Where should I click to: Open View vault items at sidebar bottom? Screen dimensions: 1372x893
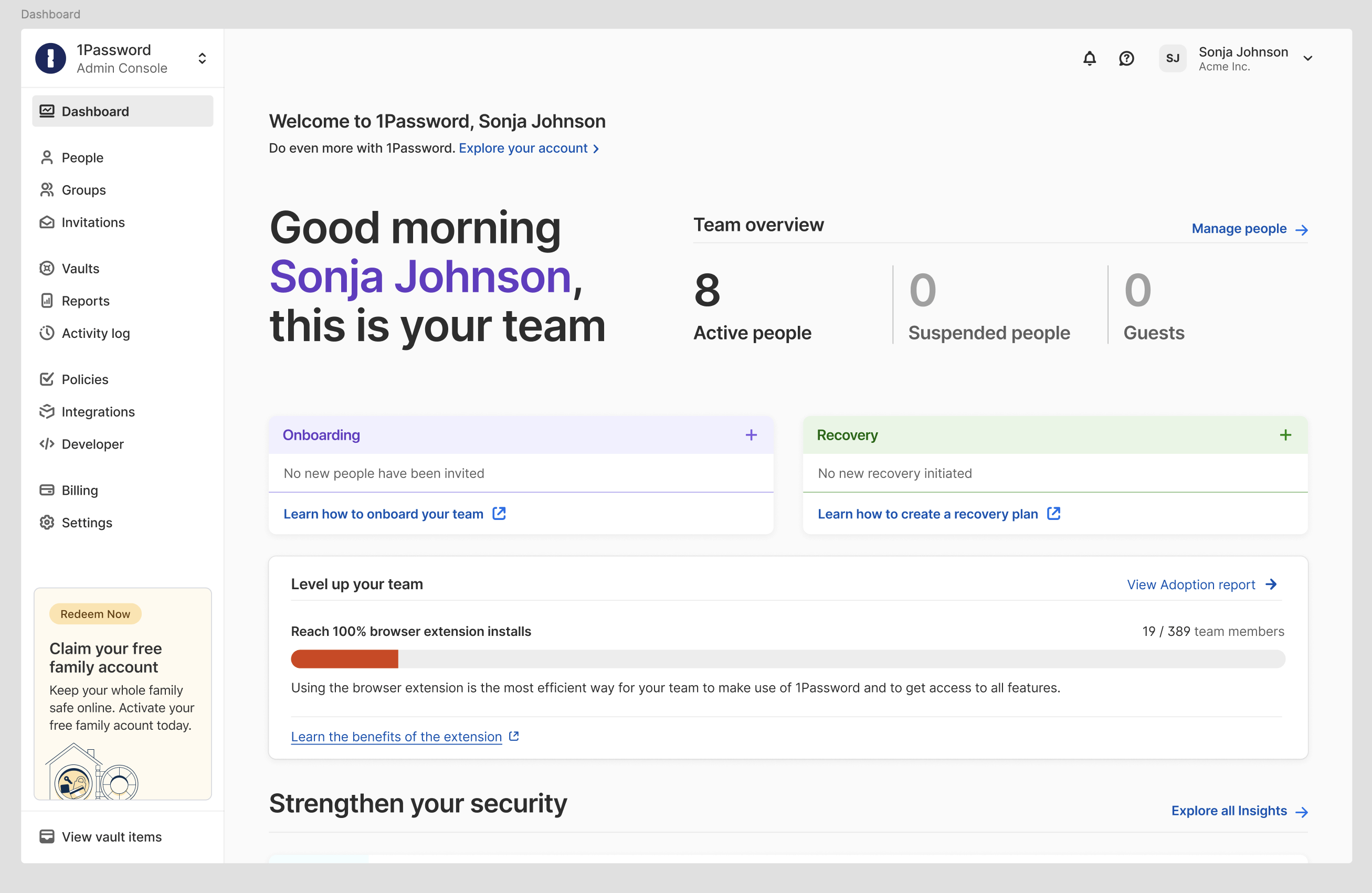pyautogui.click(x=111, y=836)
